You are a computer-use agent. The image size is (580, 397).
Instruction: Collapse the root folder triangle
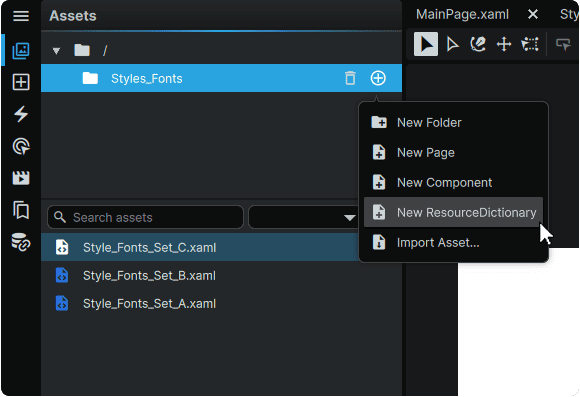pyautogui.click(x=56, y=51)
